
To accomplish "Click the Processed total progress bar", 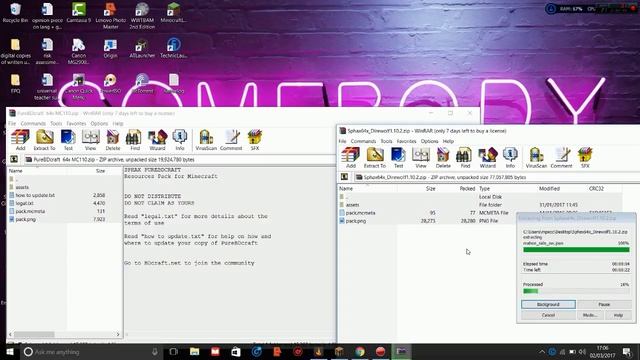I will pos(576,291).
